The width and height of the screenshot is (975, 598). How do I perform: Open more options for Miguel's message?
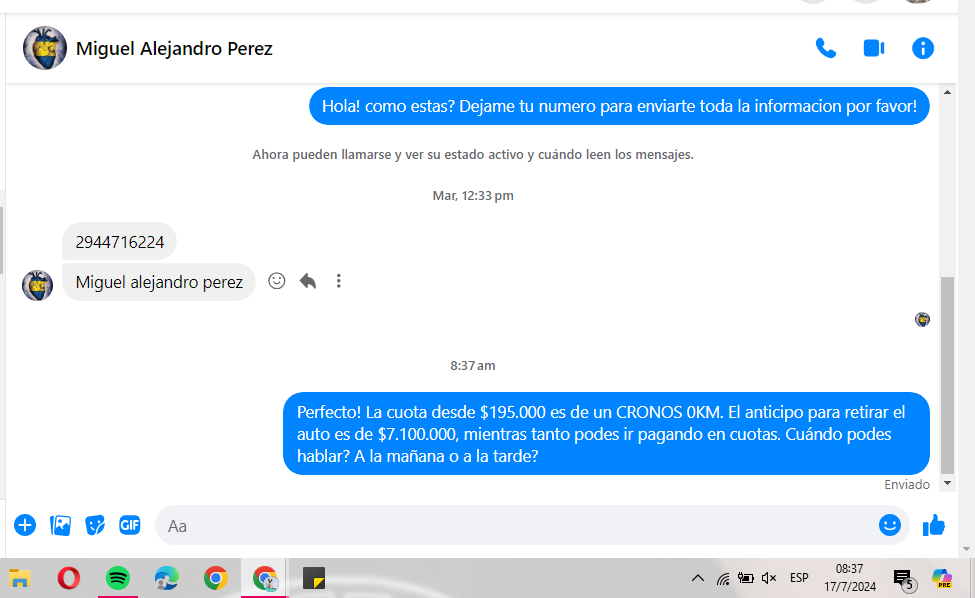coord(339,281)
